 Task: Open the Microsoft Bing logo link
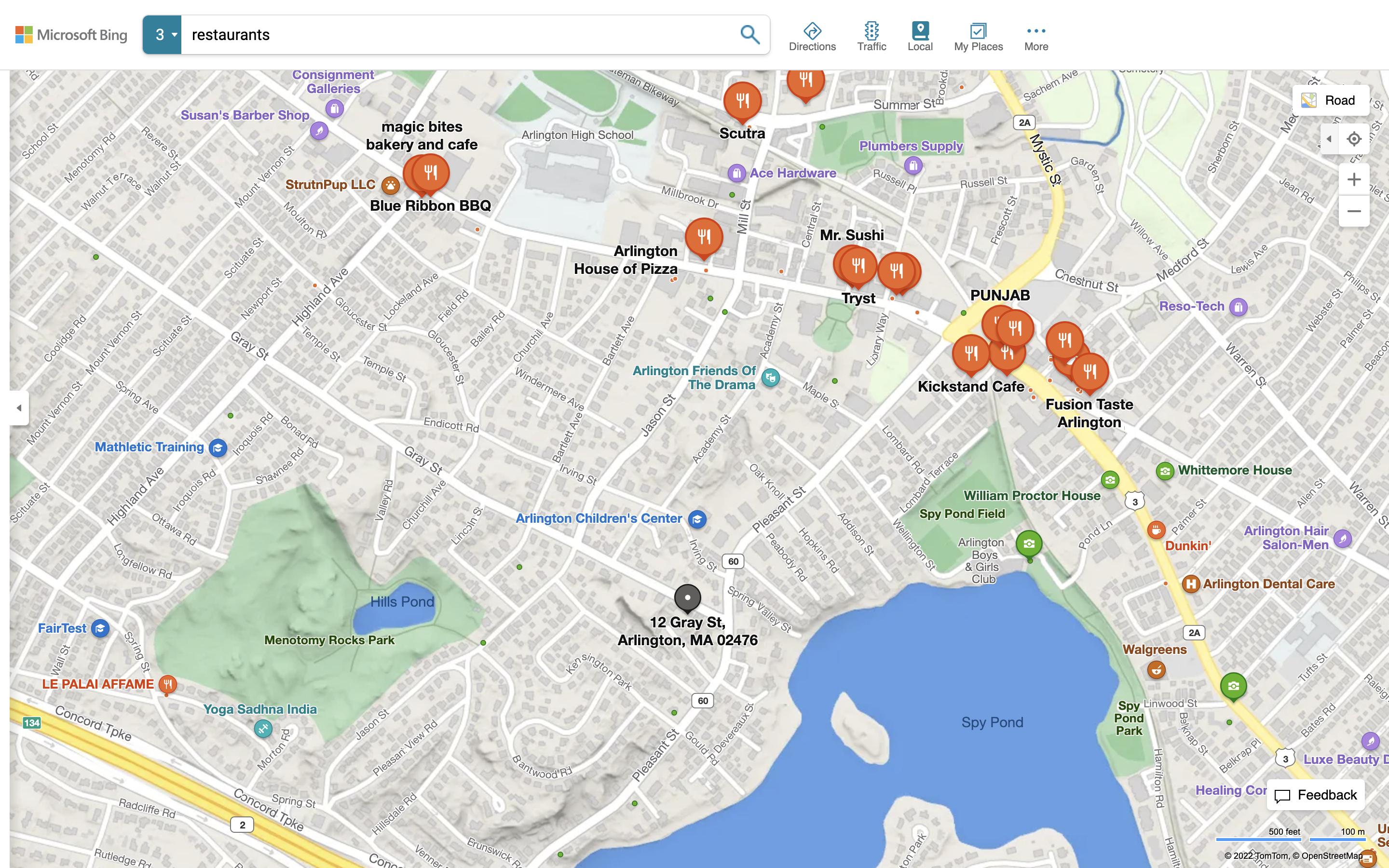click(x=71, y=35)
